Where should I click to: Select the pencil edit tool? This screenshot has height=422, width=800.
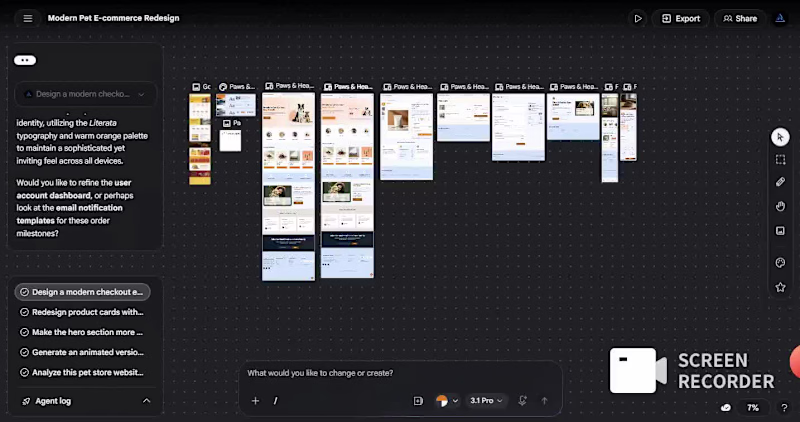tap(780, 182)
